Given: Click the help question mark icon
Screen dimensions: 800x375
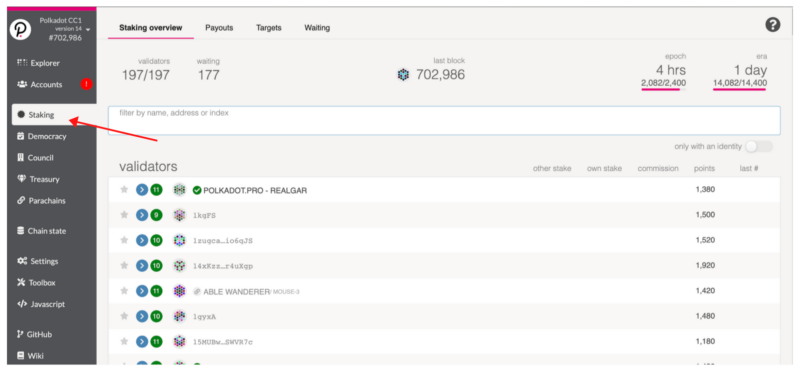Looking at the screenshot, I should tap(773, 25).
